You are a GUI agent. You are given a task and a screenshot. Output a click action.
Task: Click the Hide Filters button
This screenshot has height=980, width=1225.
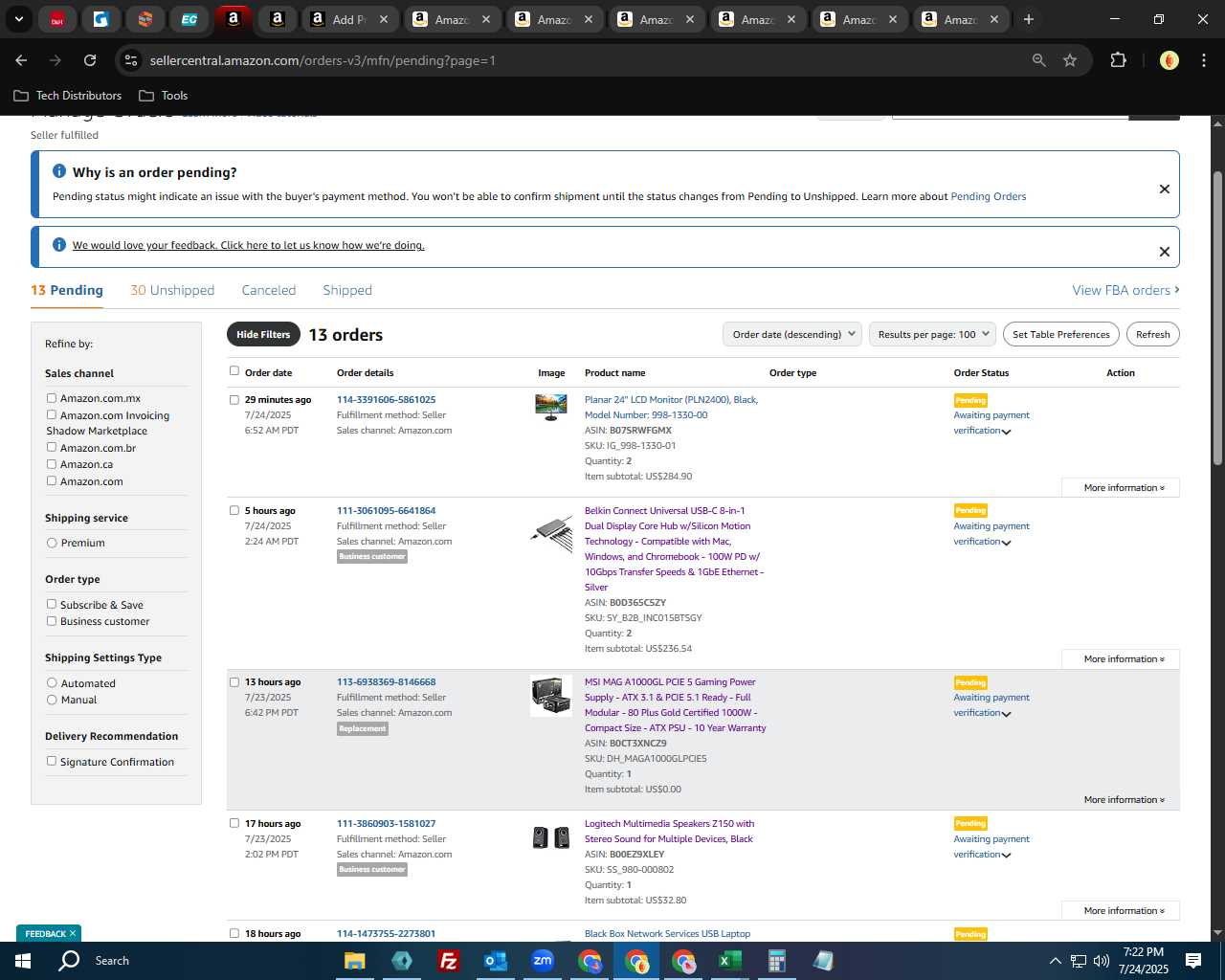point(263,334)
